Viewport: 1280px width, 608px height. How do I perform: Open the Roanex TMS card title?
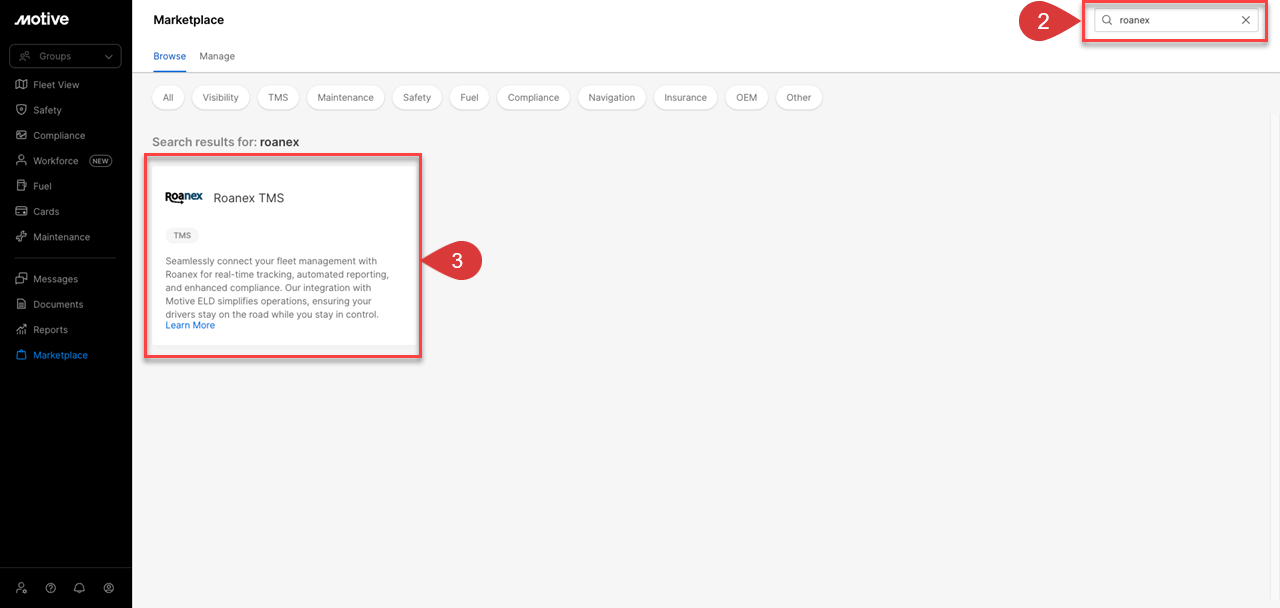[x=249, y=198]
